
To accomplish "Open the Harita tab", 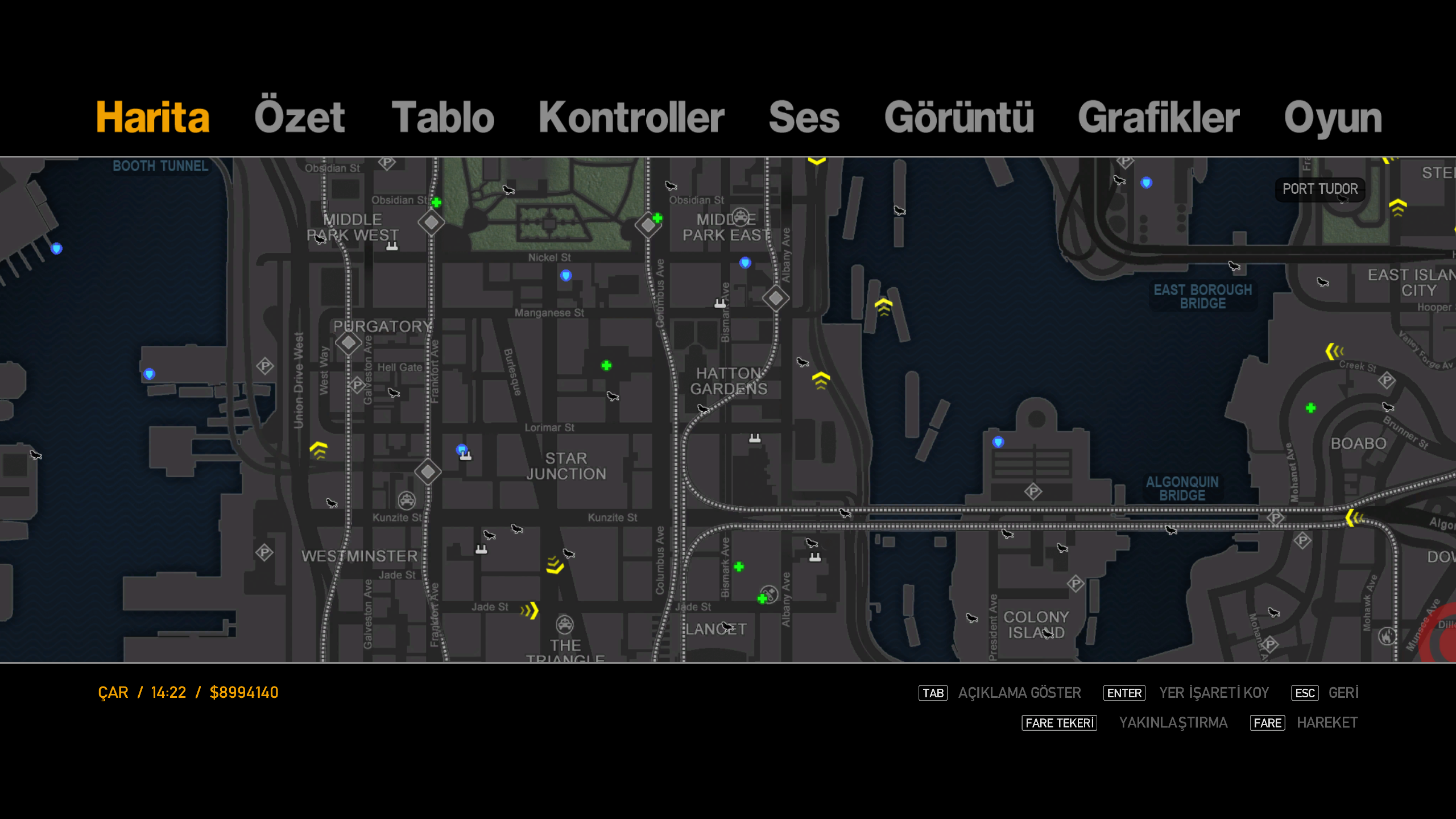I will coord(153,117).
